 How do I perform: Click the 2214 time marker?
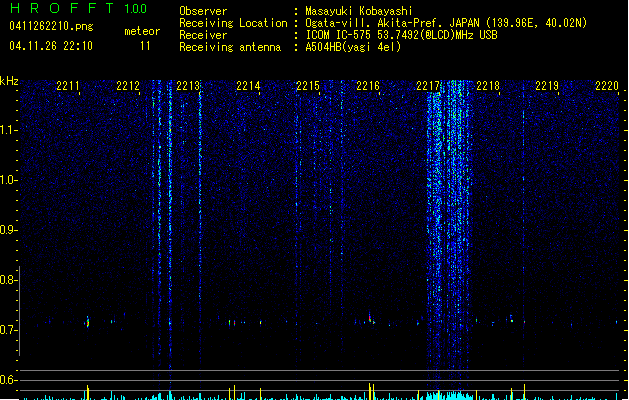tap(248, 86)
